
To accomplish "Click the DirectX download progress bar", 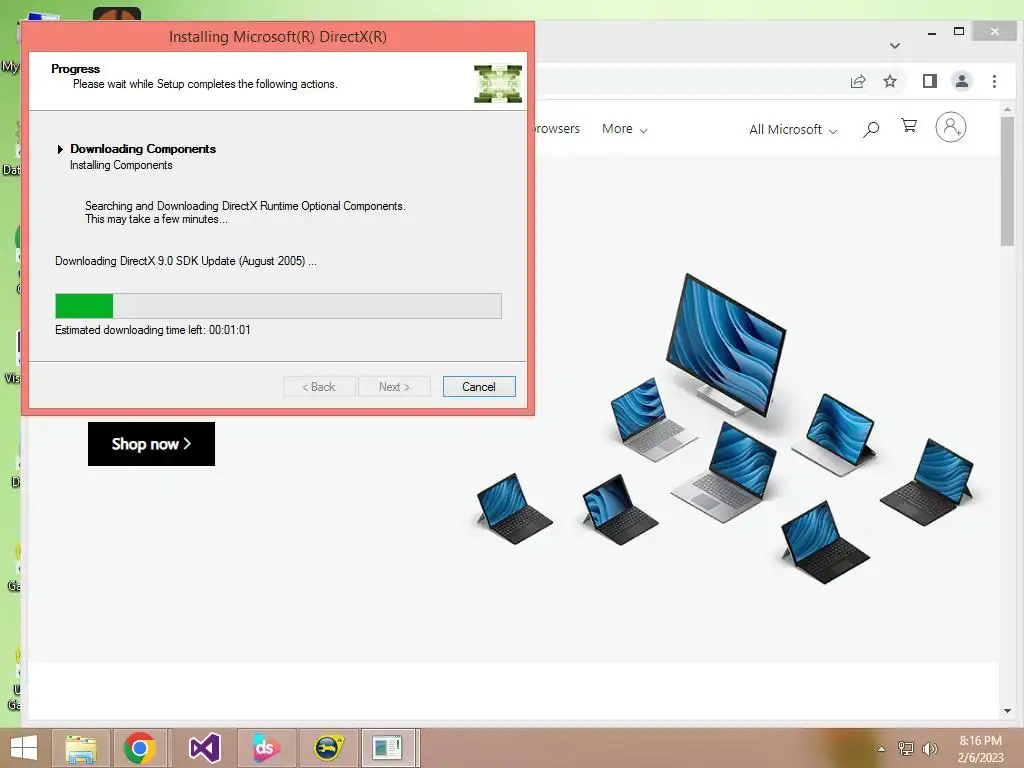I will (x=278, y=306).
